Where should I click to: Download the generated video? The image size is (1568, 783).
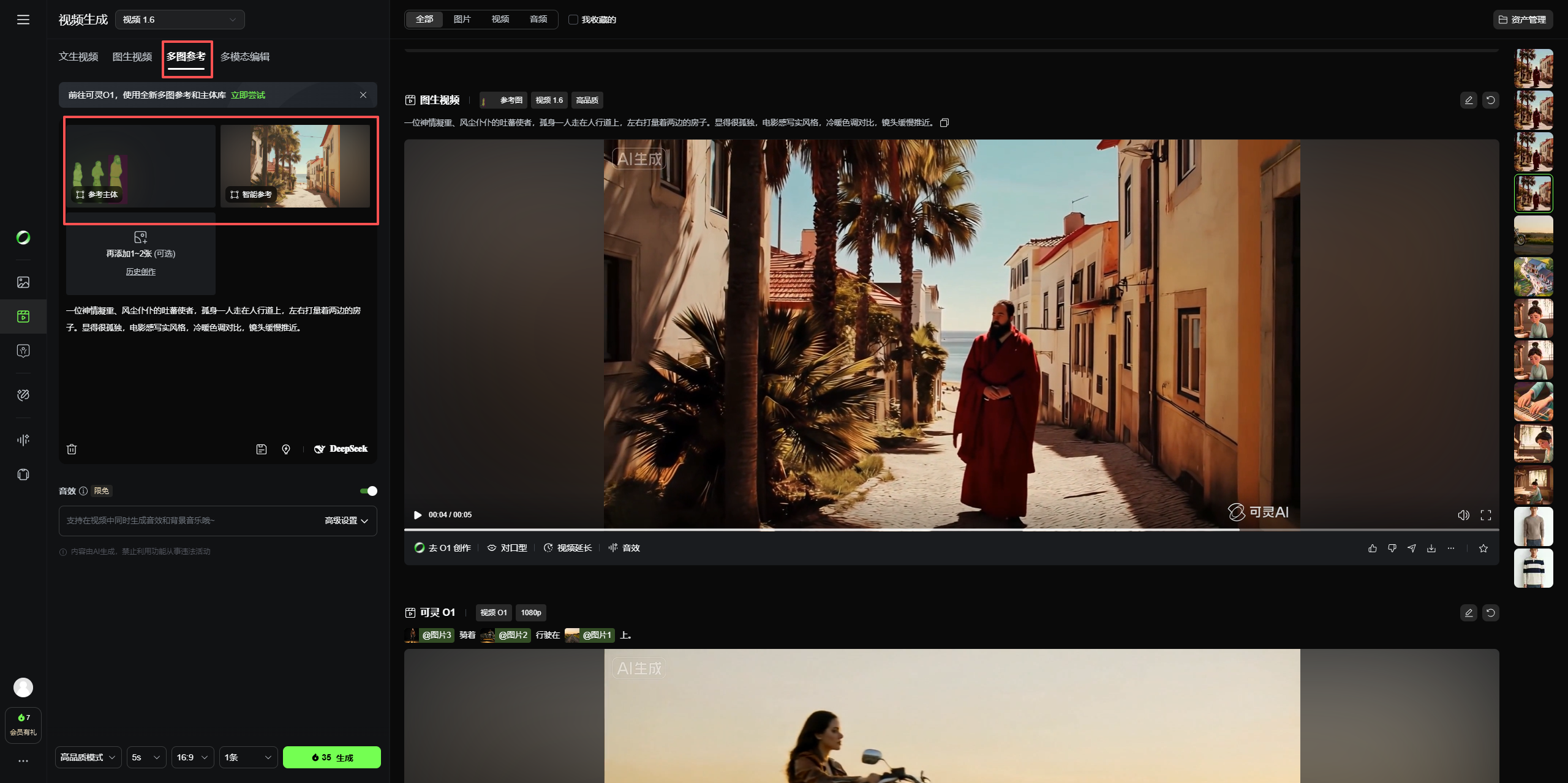click(1431, 548)
